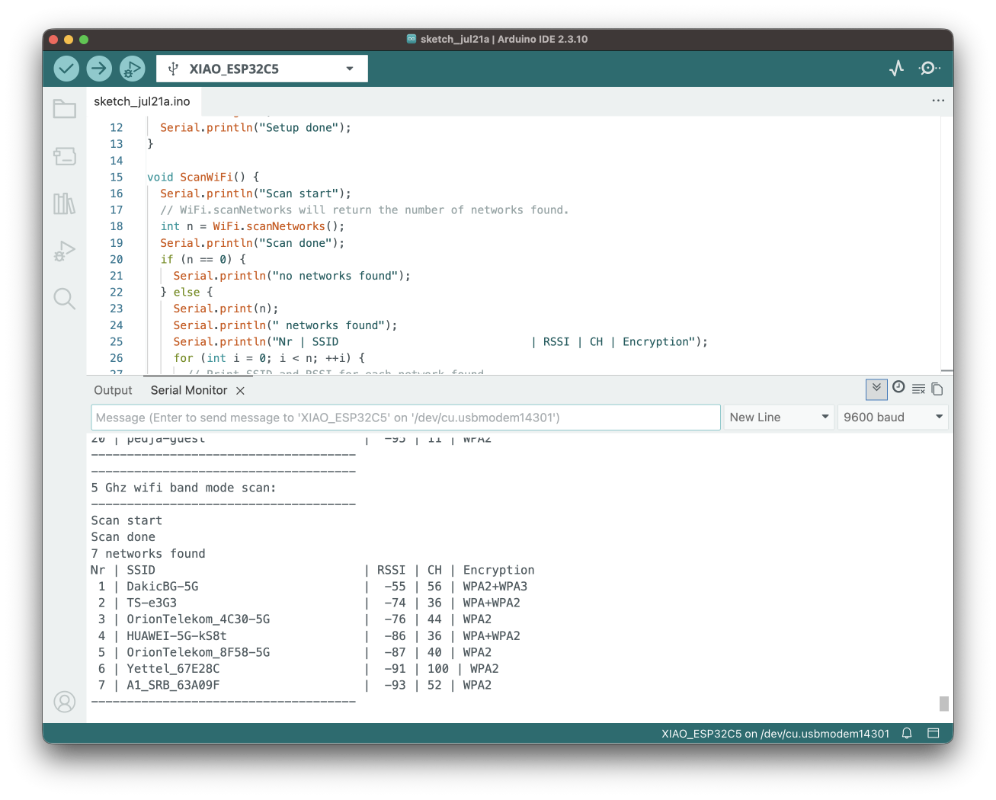Click the 'Scan done' output line
The image size is (996, 800).
[x=123, y=537]
